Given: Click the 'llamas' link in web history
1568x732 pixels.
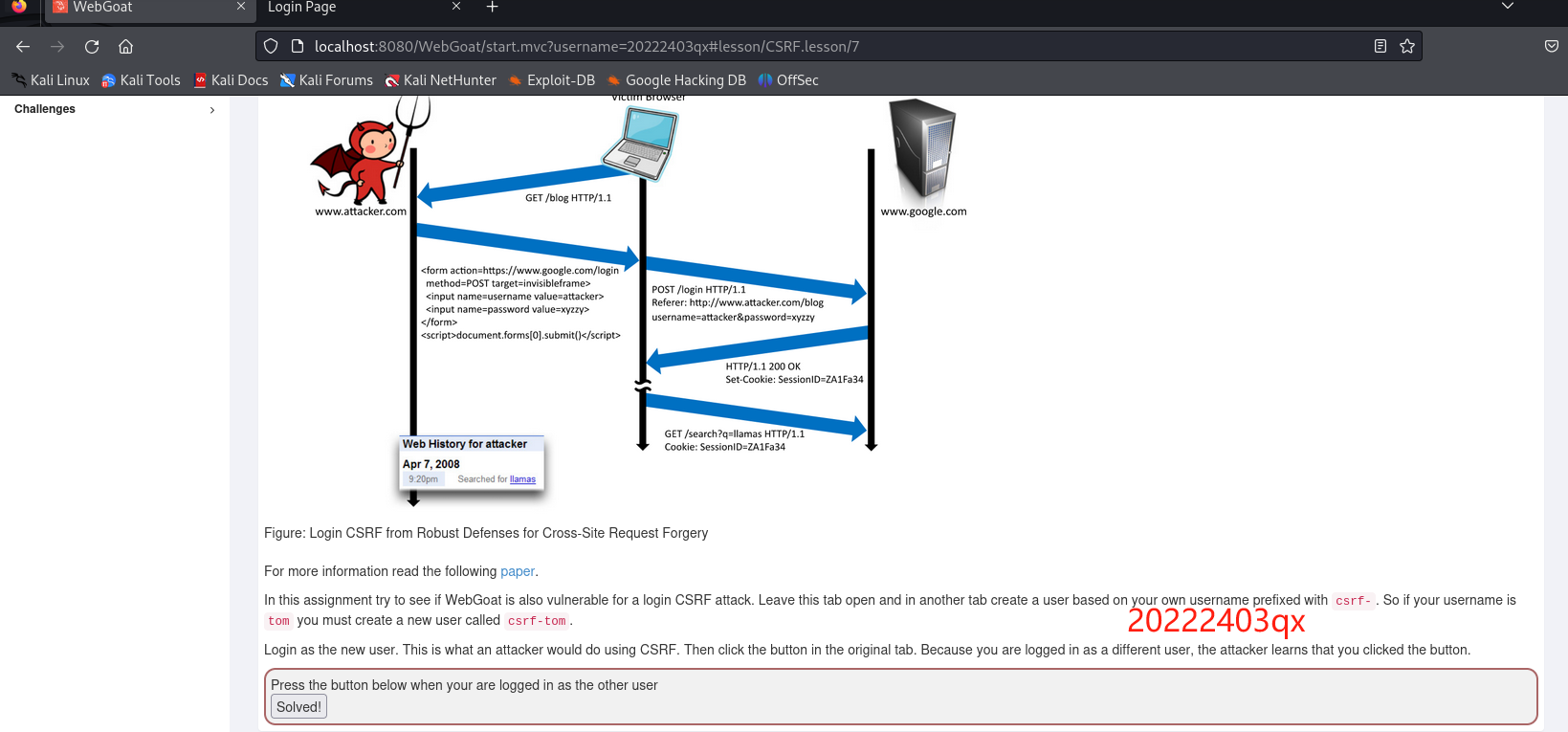Looking at the screenshot, I should coord(522,479).
